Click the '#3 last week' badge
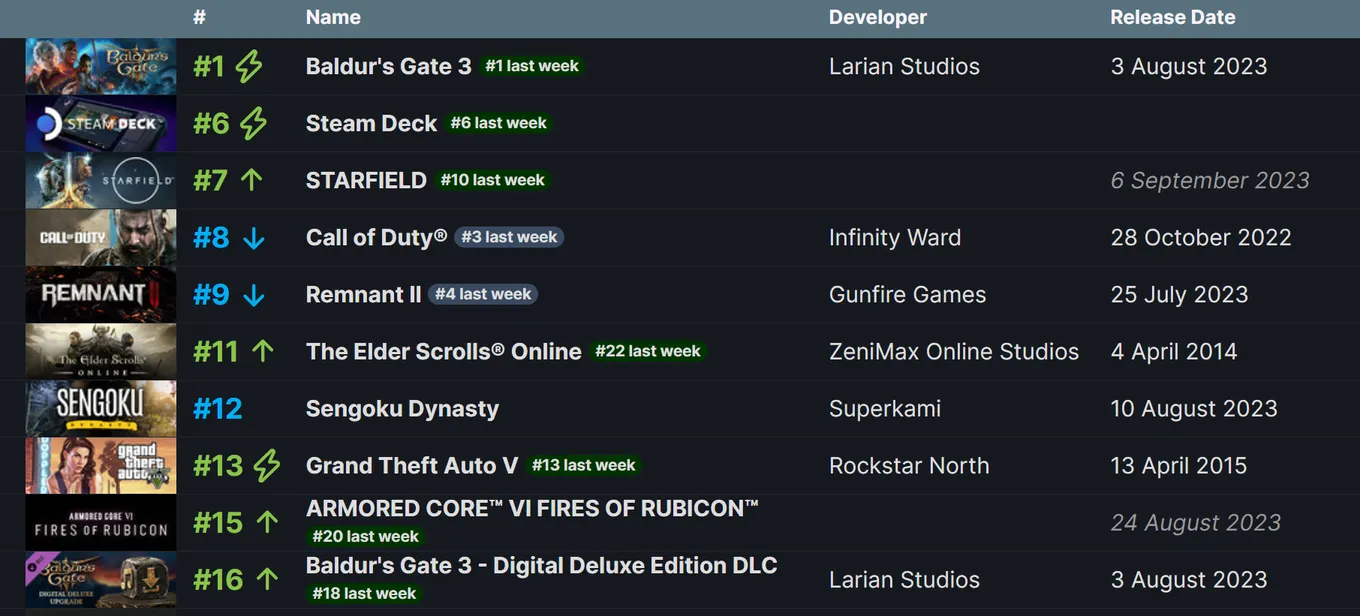 click(x=509, y=237)
